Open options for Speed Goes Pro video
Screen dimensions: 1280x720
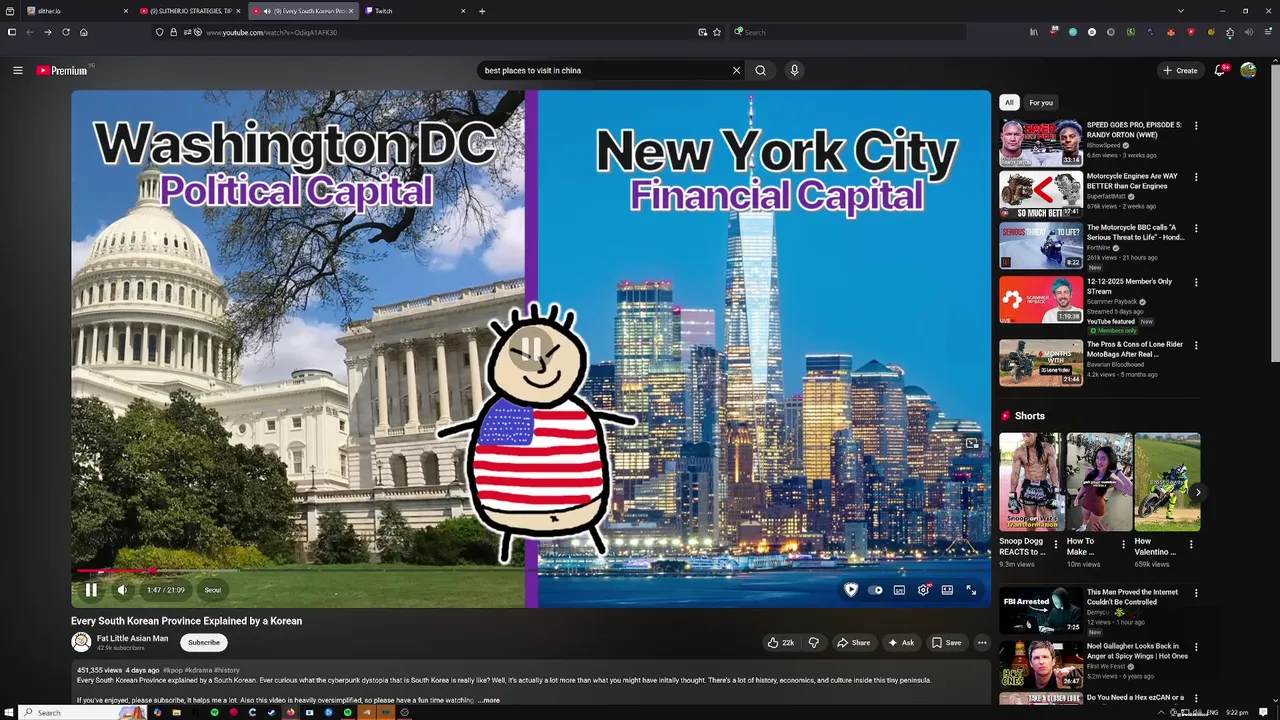(1196, 126)
